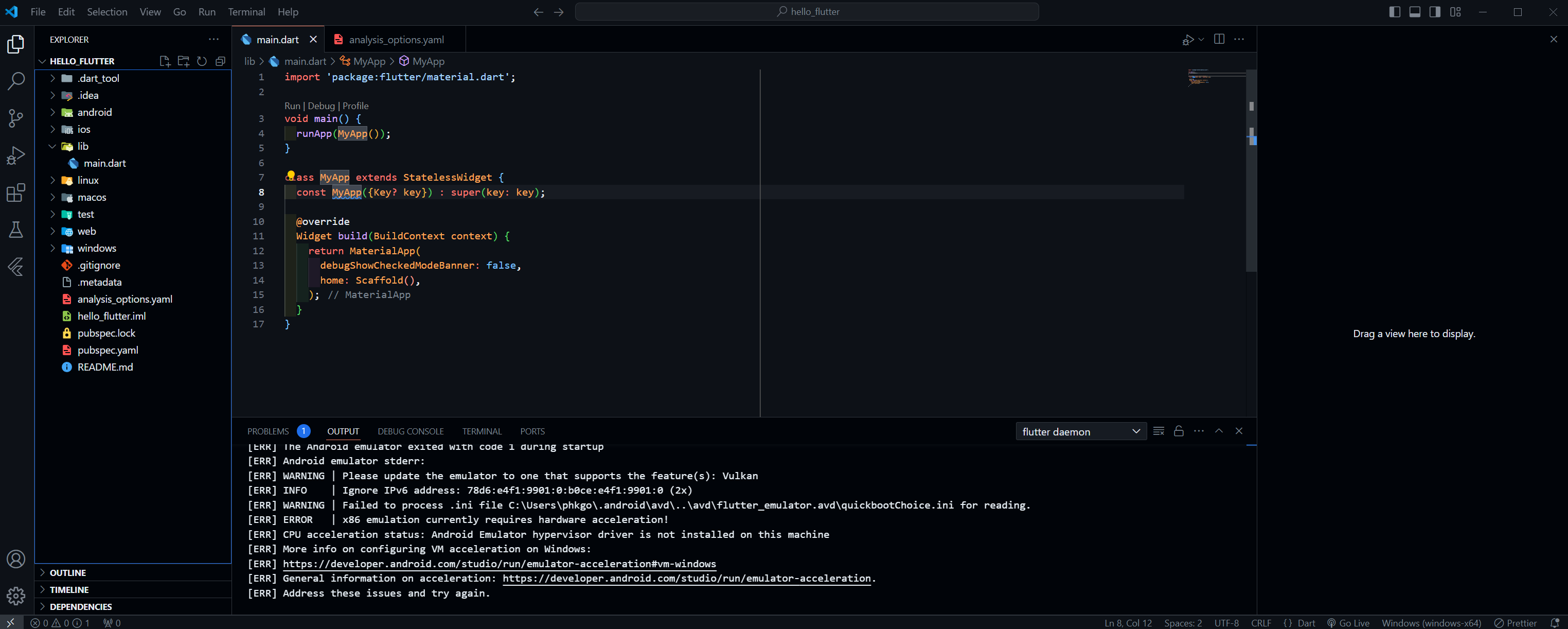1568x629 pixels.
Task: Switch to the DEBUG CONSOLE tab
Action: pos(411,431)
